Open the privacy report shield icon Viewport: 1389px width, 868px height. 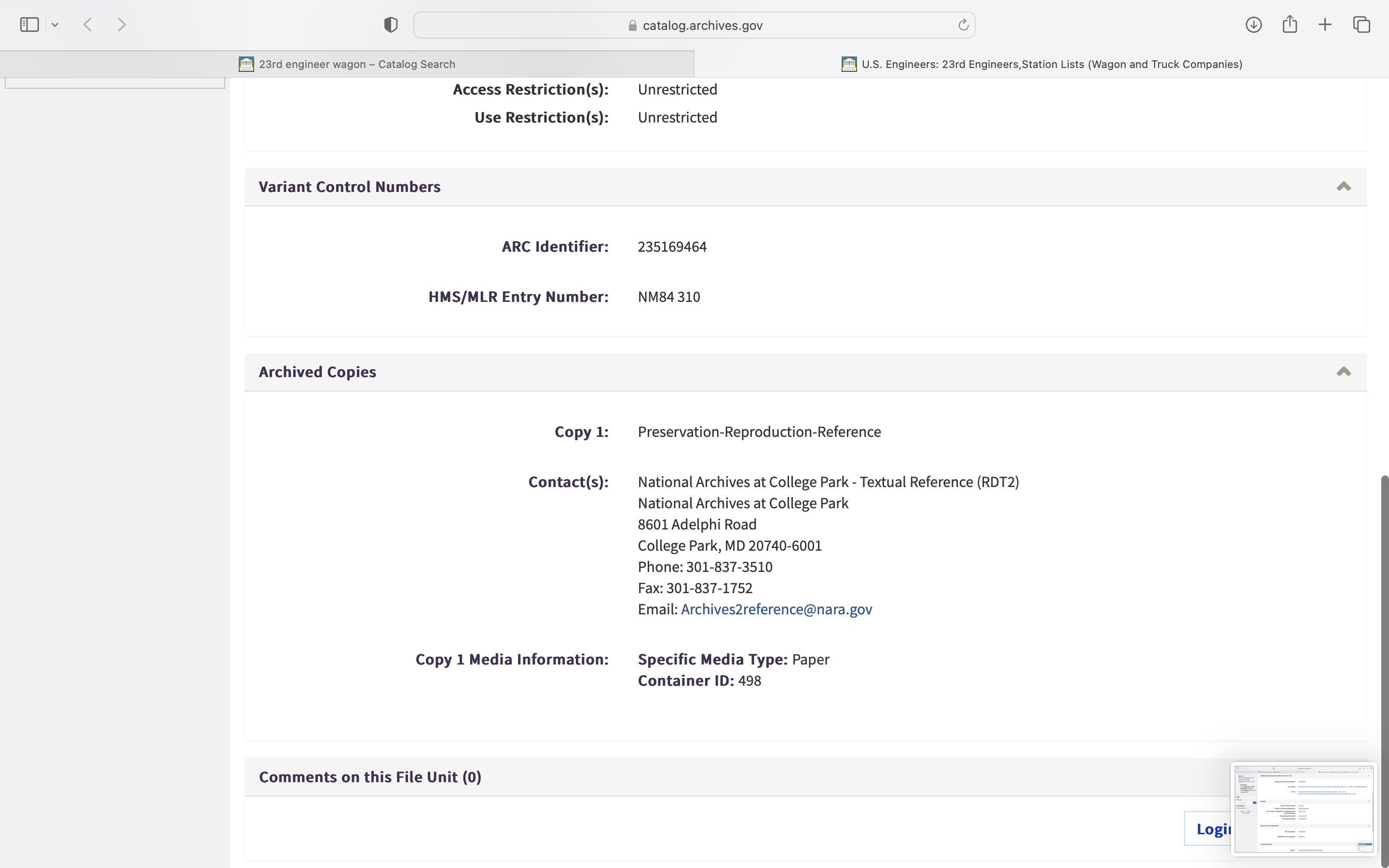click(390, 25)
